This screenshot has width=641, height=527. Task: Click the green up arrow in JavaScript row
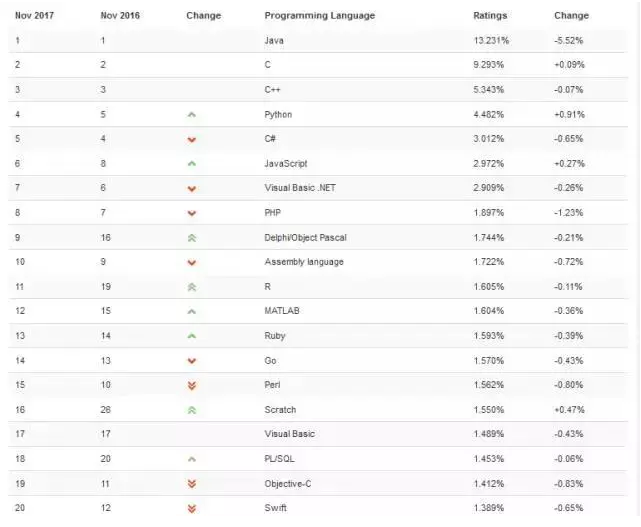(191, 164)
